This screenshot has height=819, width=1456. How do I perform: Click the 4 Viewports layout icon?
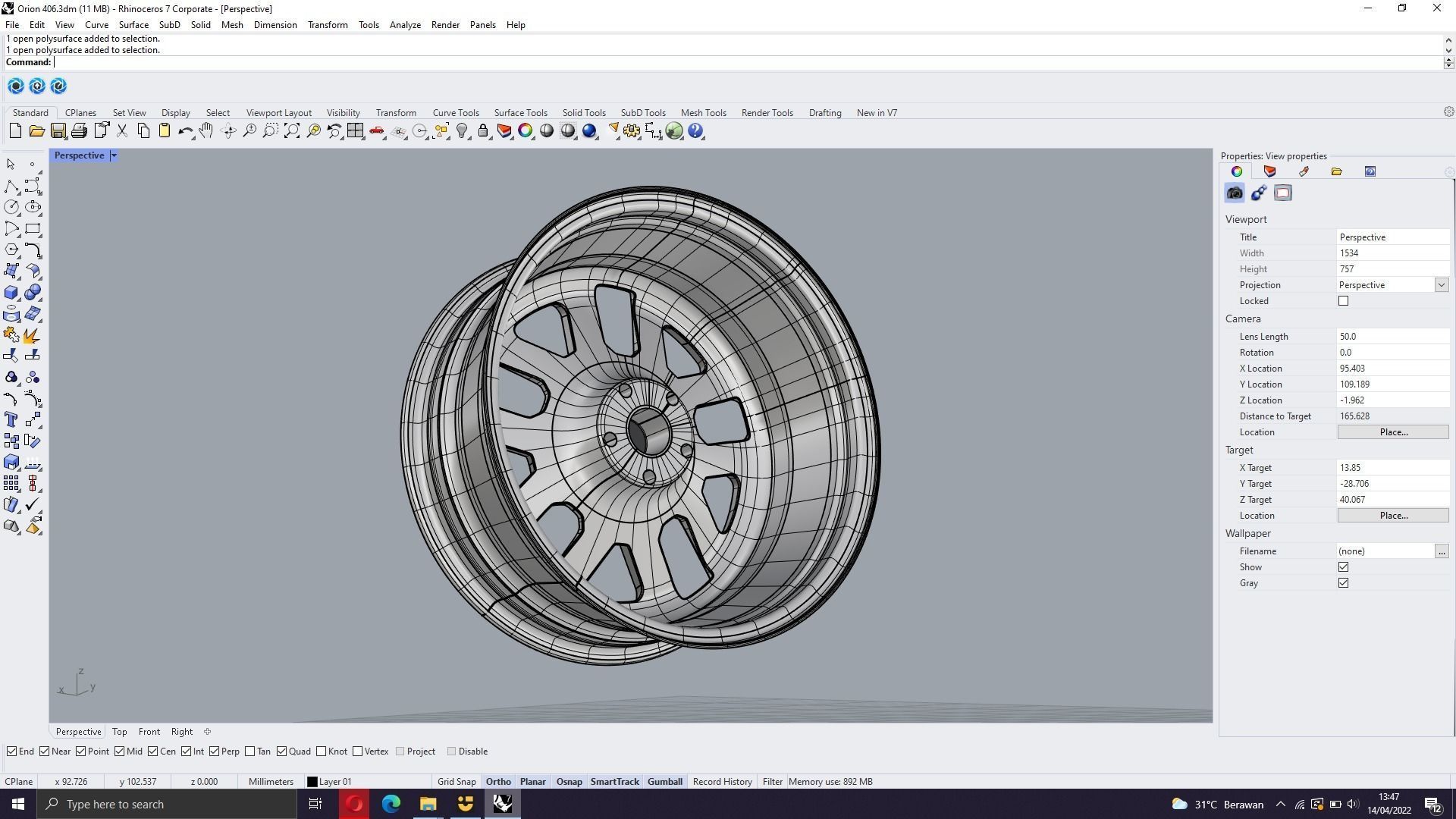pos(355,131)
